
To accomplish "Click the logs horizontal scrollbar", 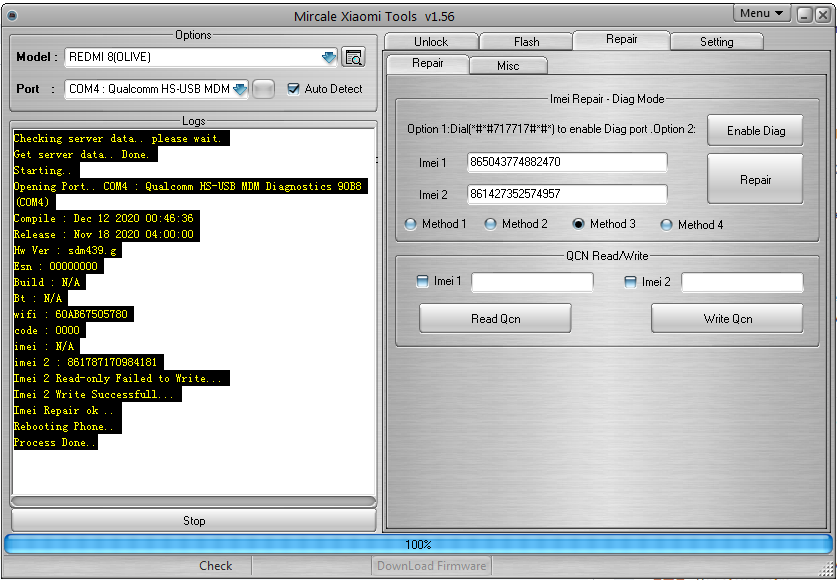I will click(x=194, y=501).
